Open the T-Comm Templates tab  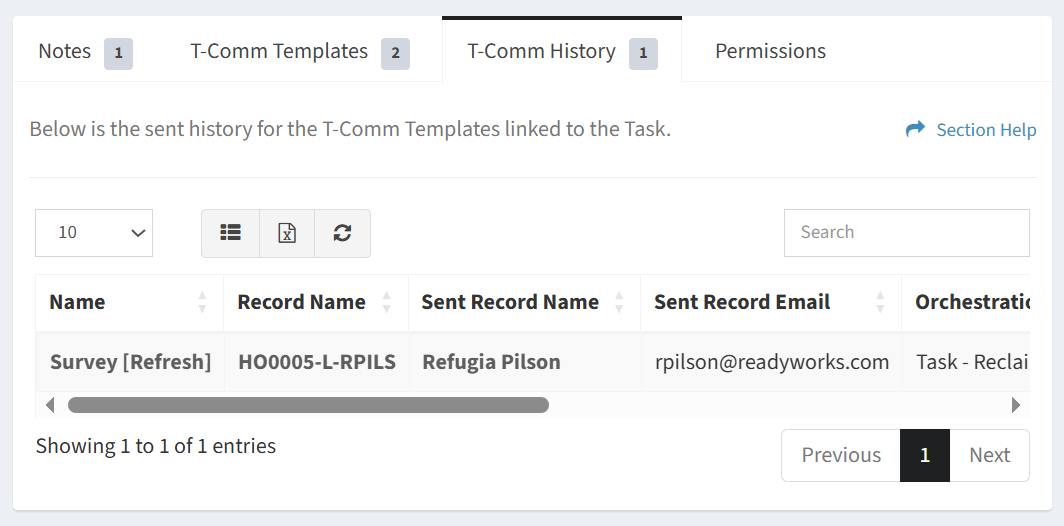pyautogui.click(x=280, y=51)
